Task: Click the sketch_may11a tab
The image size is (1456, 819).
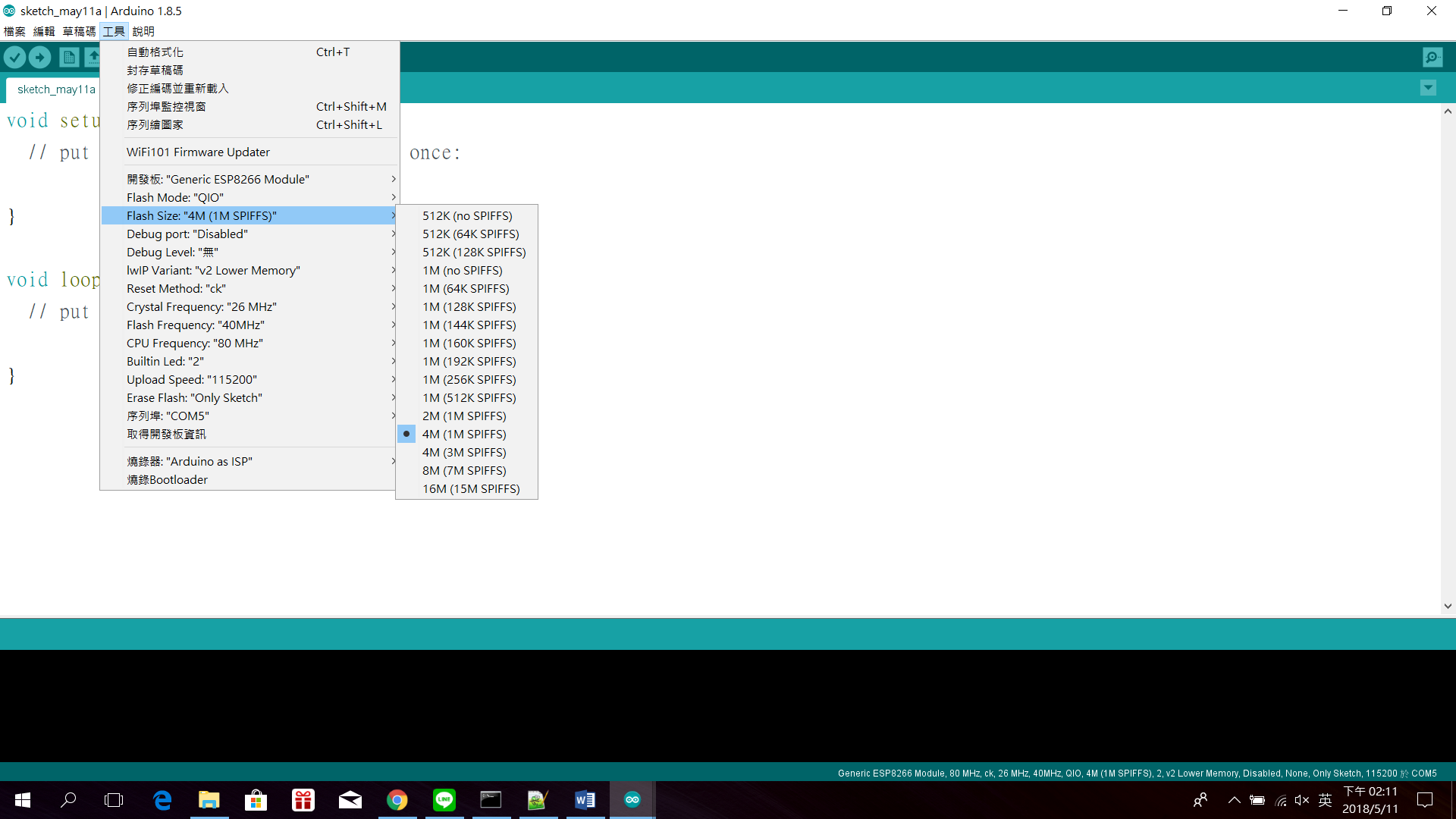Action: 56,89
